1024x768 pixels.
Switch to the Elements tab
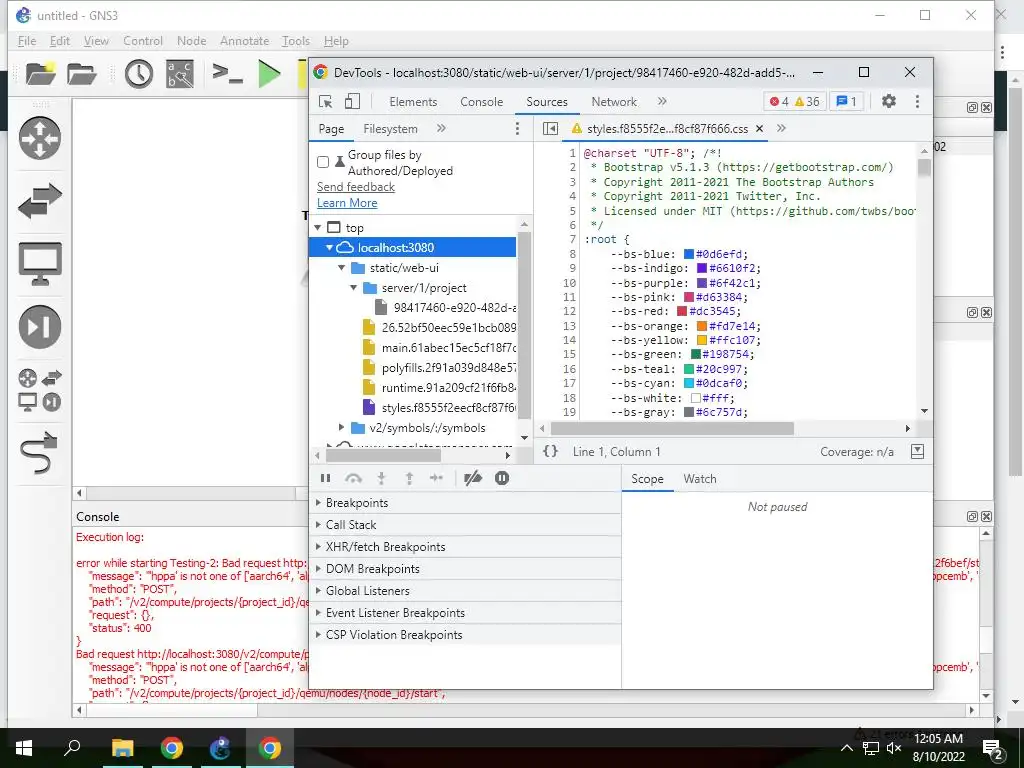413,102
